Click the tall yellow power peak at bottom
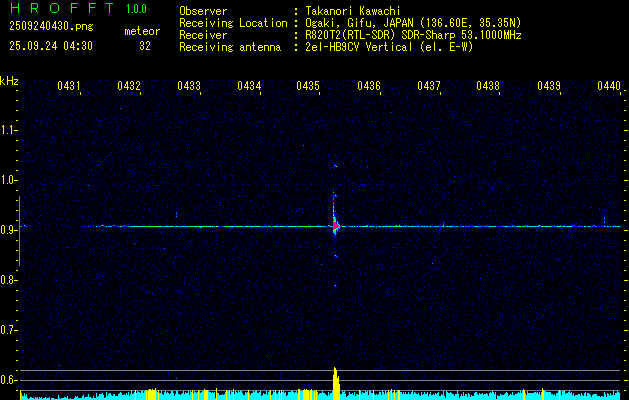The width and height of the screenshot is (629, 400). 336,384
